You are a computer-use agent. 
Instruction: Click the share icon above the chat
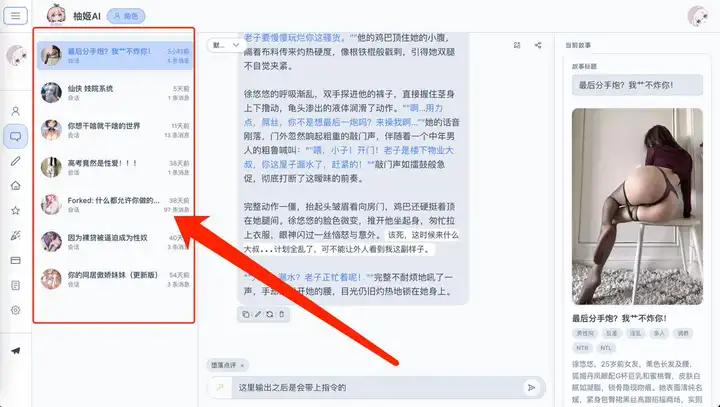coord(540,45)
